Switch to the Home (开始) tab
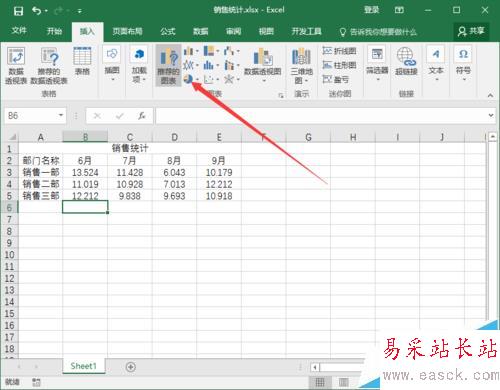500x390 pixels. point(54,31)
